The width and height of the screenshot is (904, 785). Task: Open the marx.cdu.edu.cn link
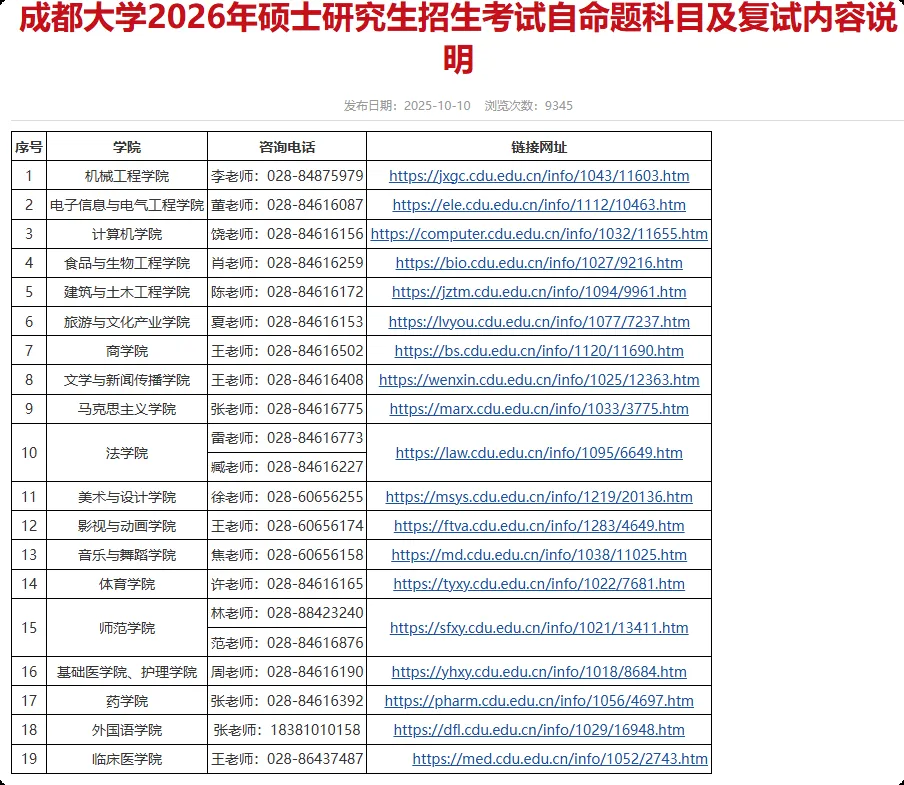[539, 409]
